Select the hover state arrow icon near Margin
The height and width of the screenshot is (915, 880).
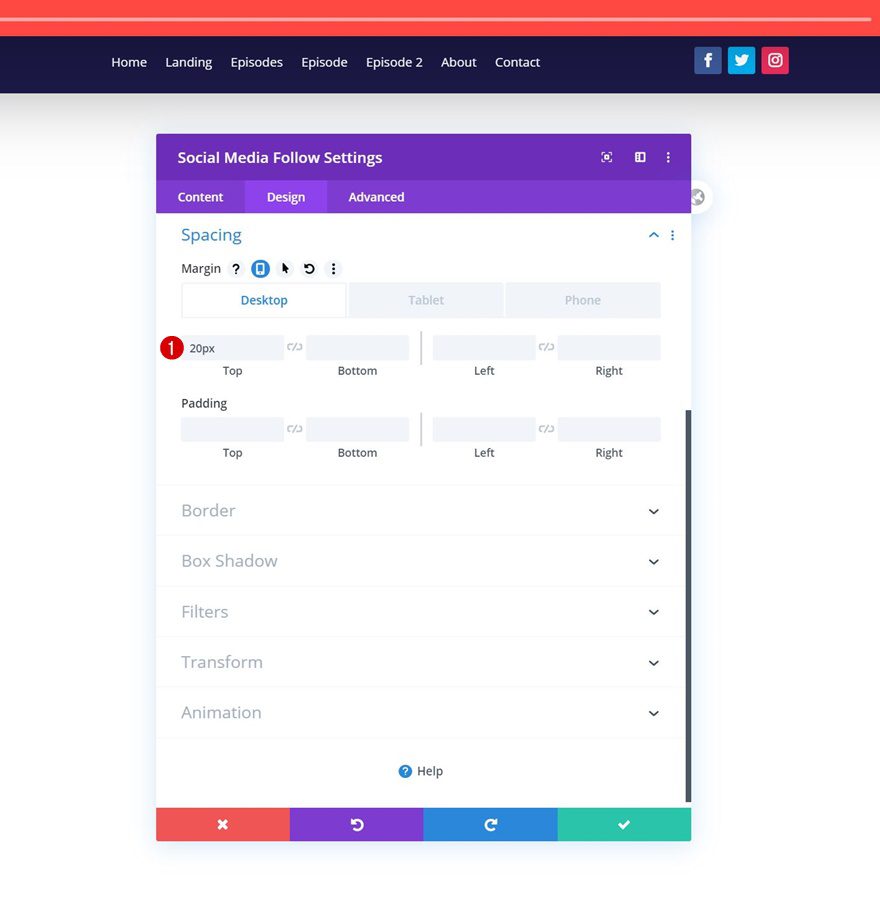[x=285, y=268]
